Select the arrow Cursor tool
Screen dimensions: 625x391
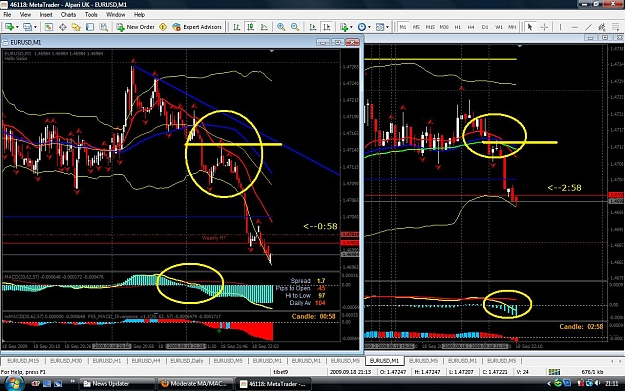tap(530, 27)
